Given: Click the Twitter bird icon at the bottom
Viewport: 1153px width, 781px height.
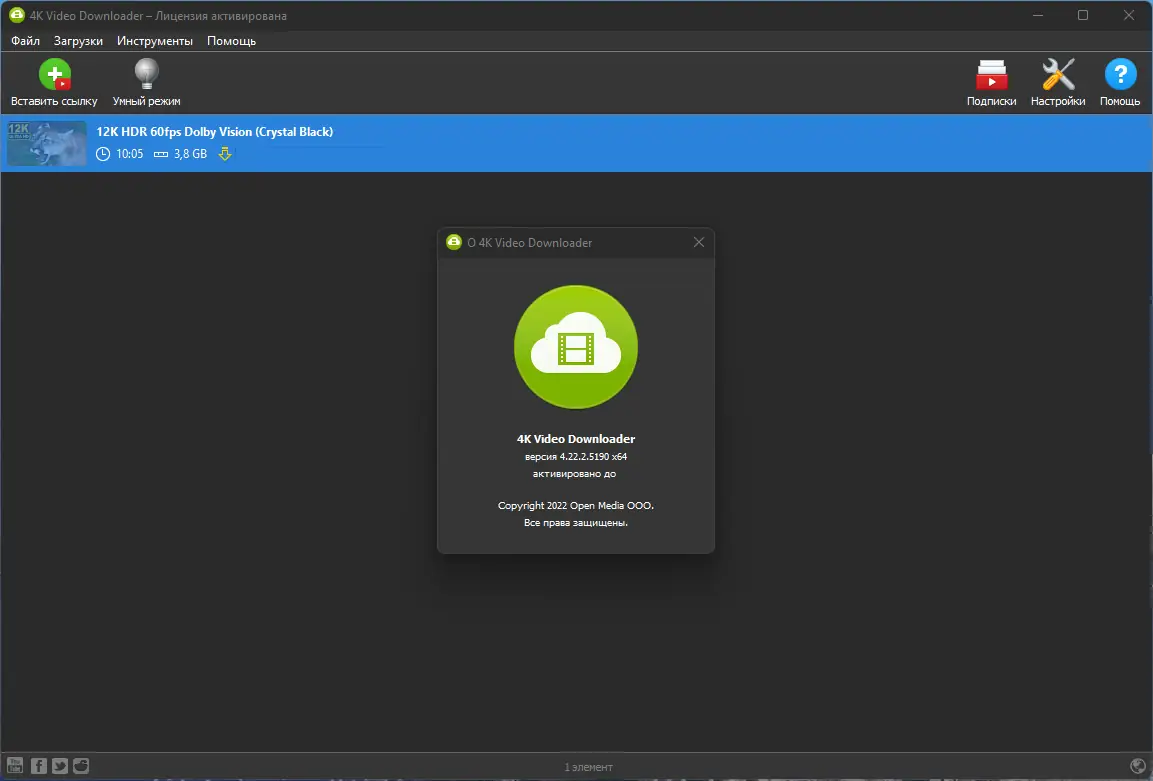Looking at the screenshot, I should 59,765.
